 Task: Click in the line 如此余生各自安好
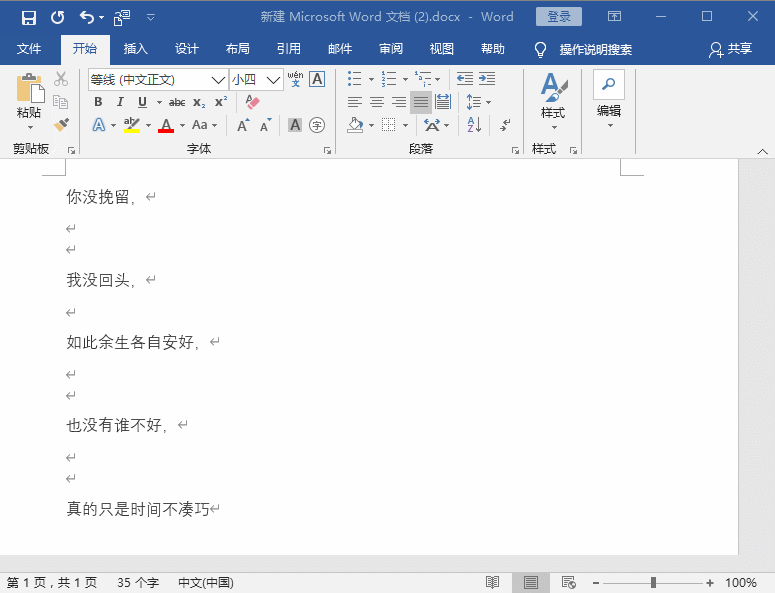(x=133, y=342)
